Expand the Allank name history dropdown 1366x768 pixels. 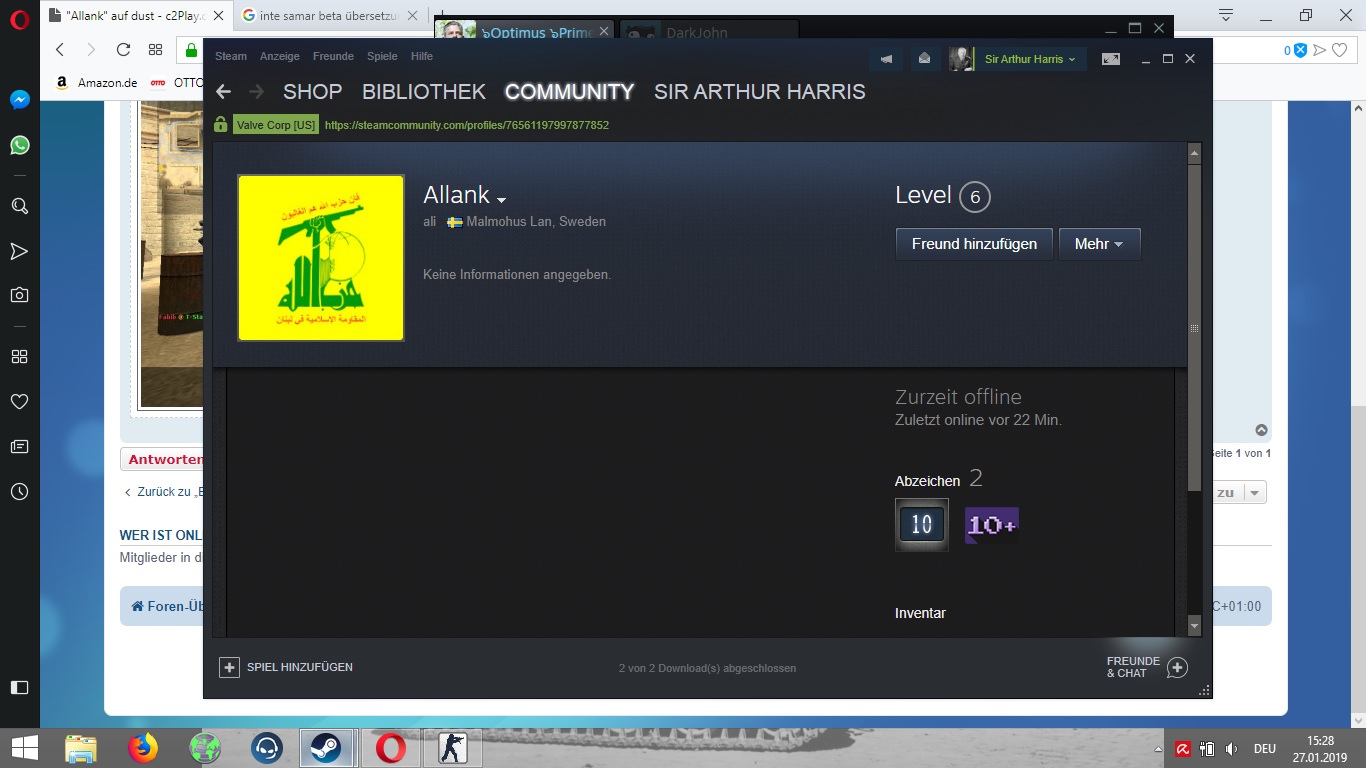tap(501, 199)
